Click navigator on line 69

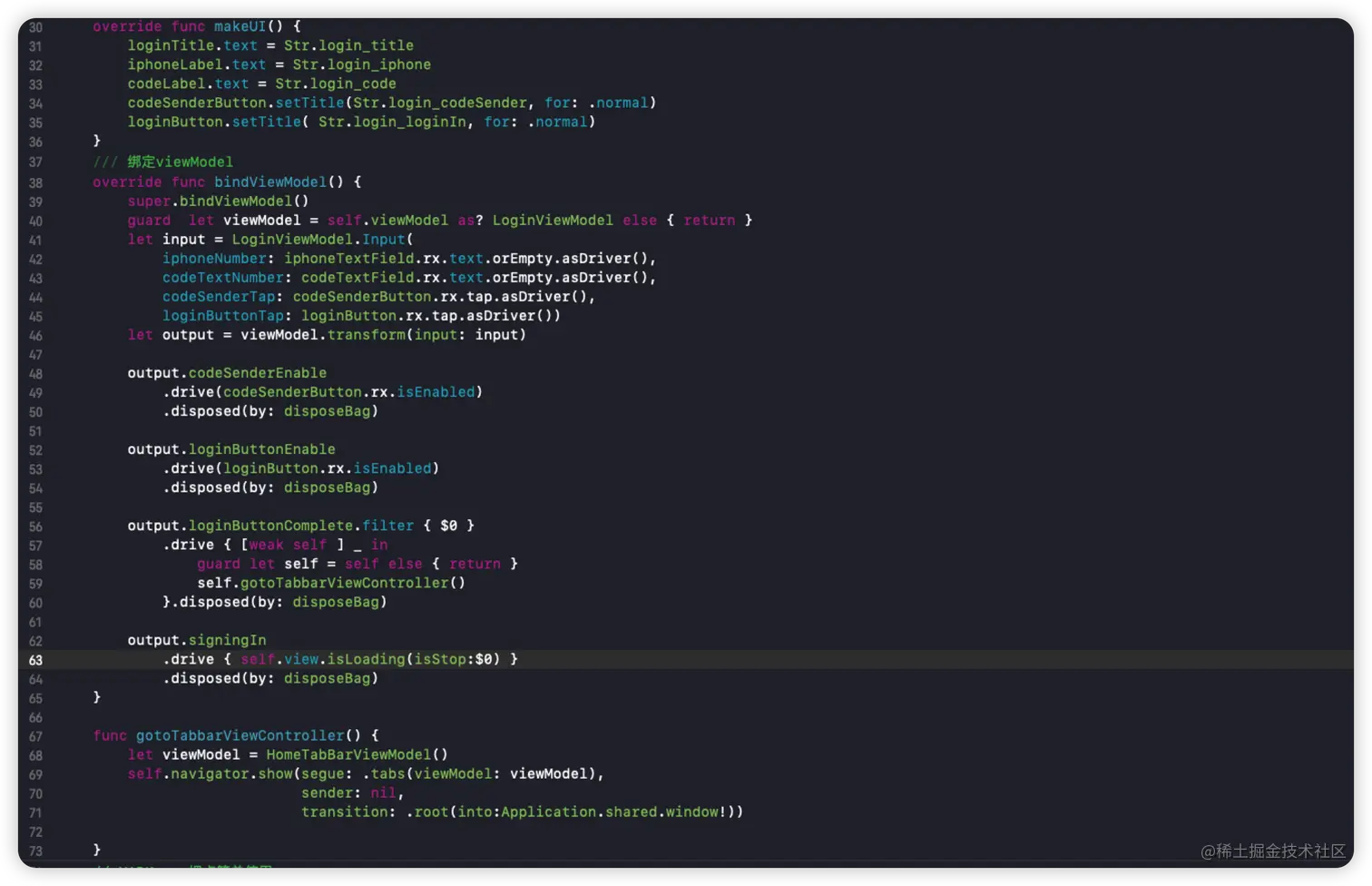210,773
